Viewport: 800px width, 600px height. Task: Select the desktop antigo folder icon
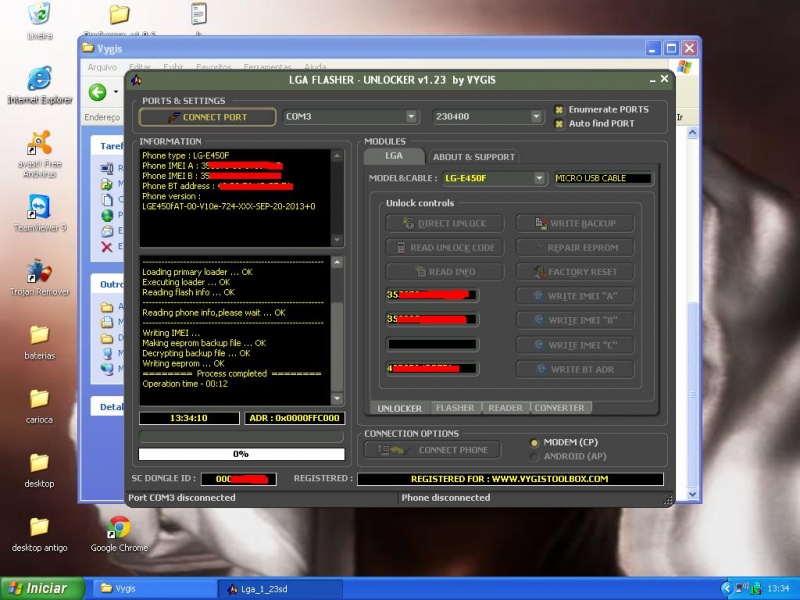pyautogui.click(x=39, y=534)
